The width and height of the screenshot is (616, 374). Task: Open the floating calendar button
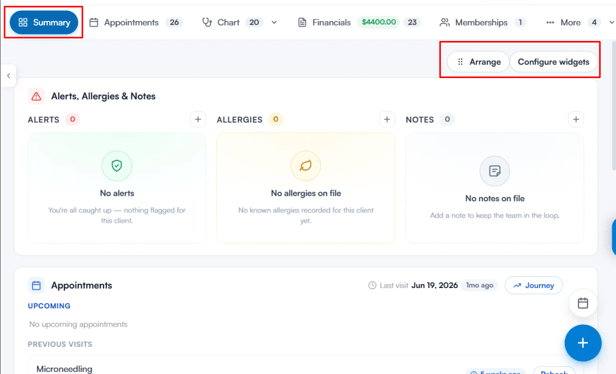pyautogui.click(x=583, y=303)
